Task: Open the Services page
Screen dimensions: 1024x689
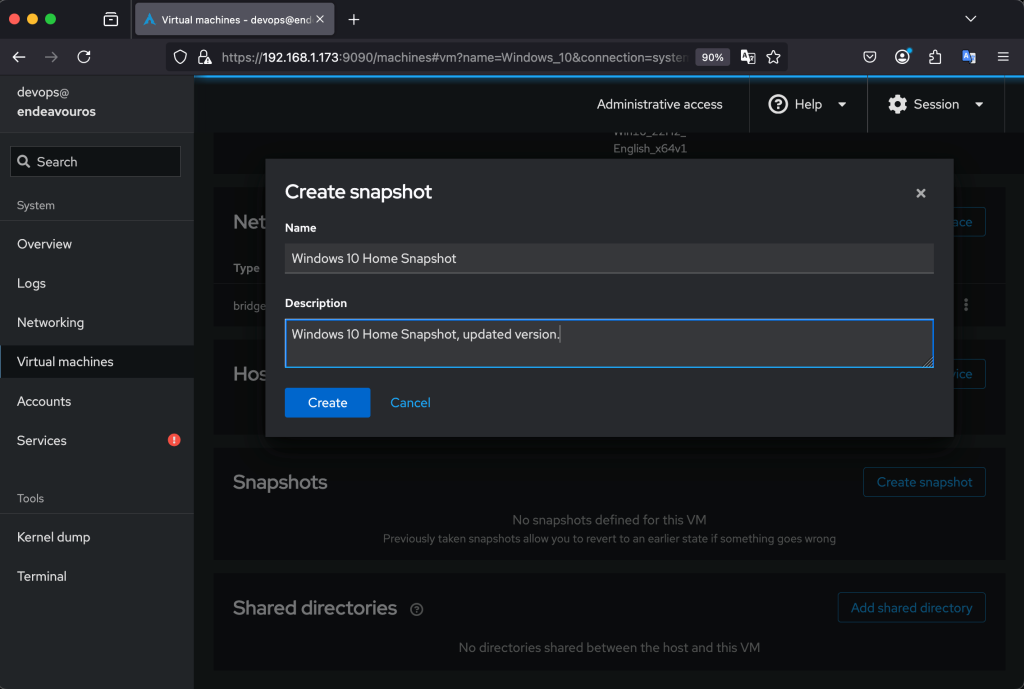Action: click(97, 441)
